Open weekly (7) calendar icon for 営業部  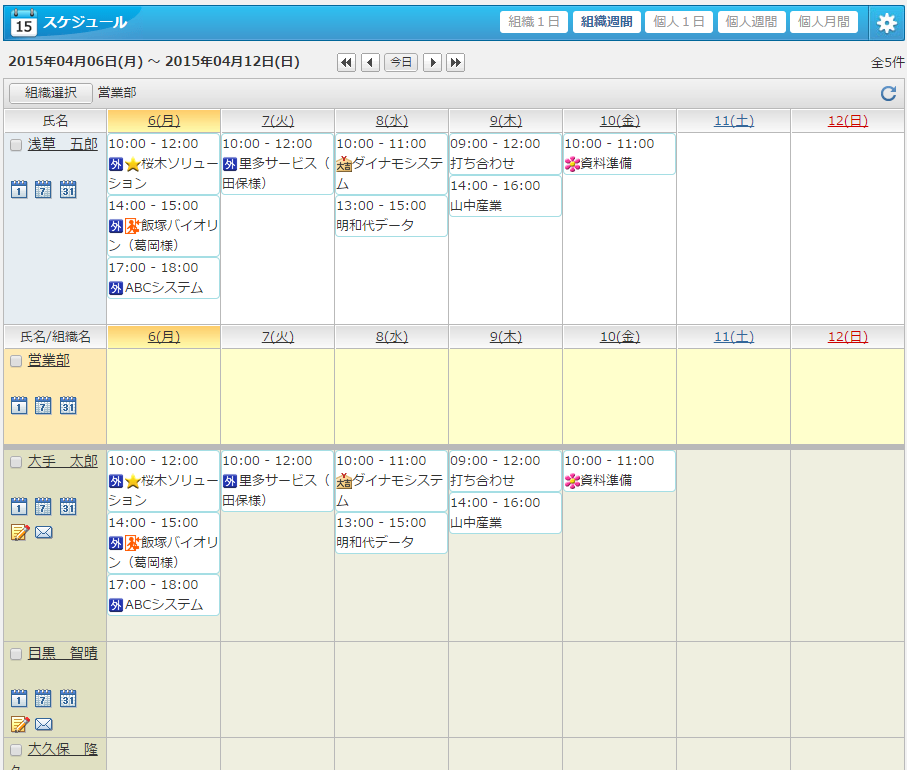43,405
